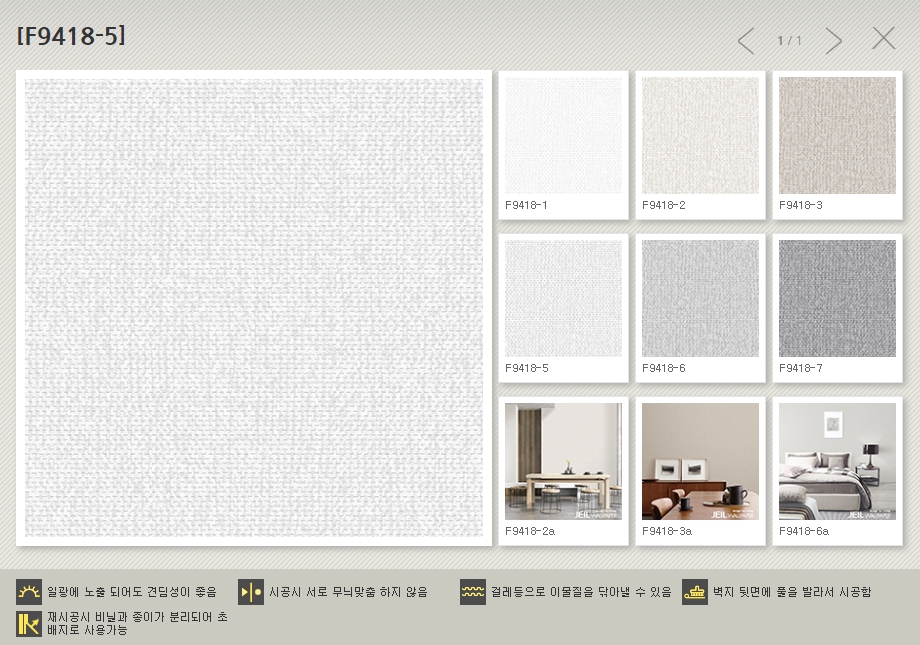This screenshot has height=645, width=920.
Task: Click the F9418-7 label text
Action: (801, 368)
